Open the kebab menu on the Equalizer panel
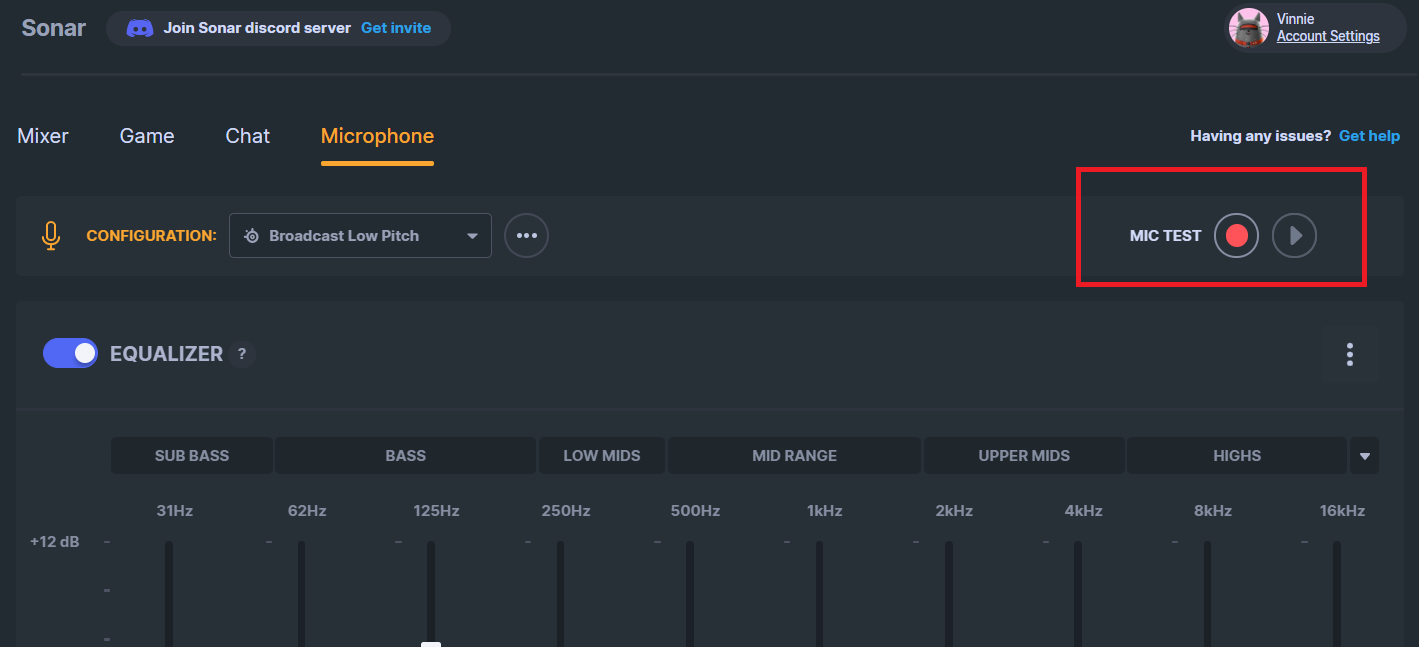The image size is (1419, 647). 1349,354
